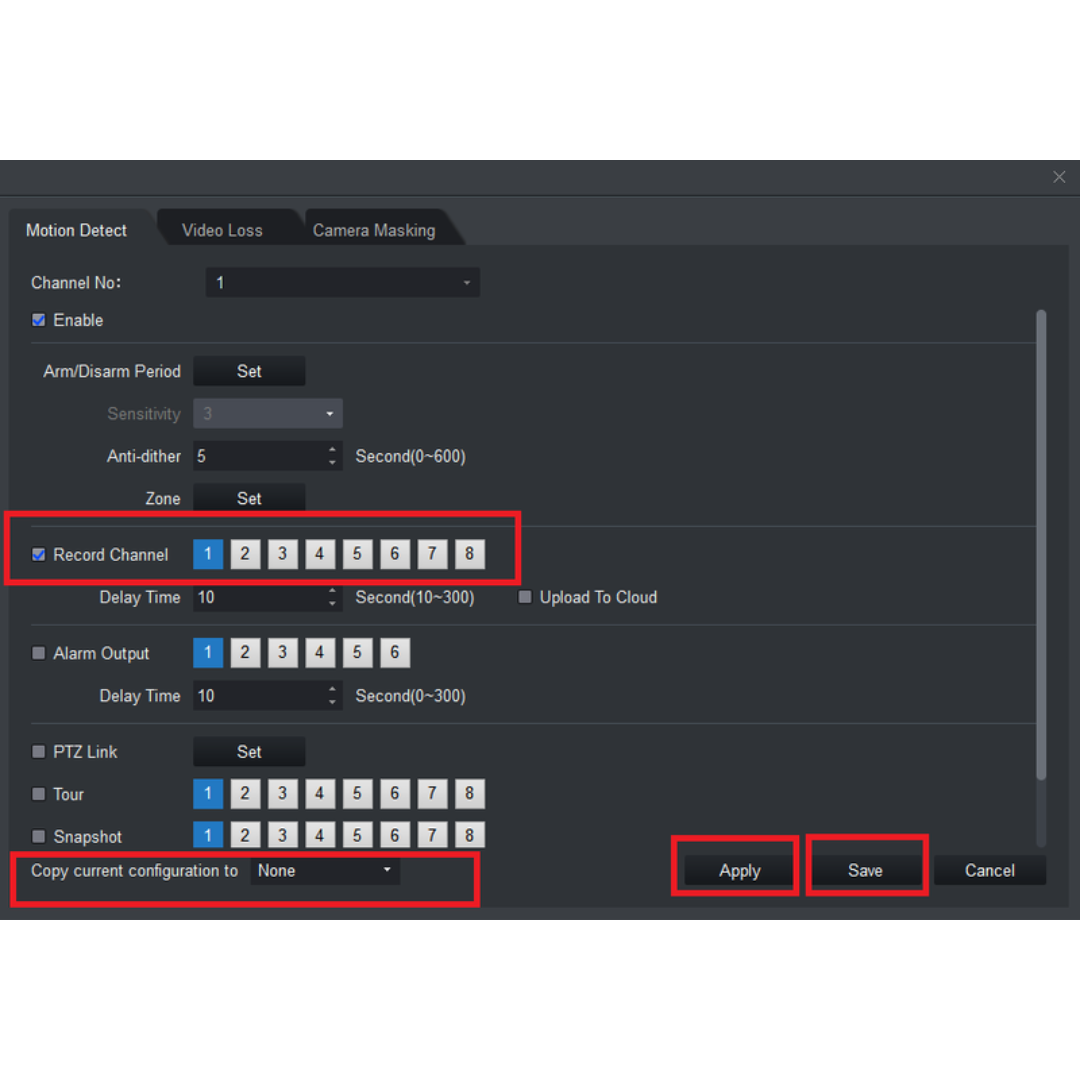Select Snapshot channel 3
This screenshot has width=1080, height=1080.
(x=282, y=835)
